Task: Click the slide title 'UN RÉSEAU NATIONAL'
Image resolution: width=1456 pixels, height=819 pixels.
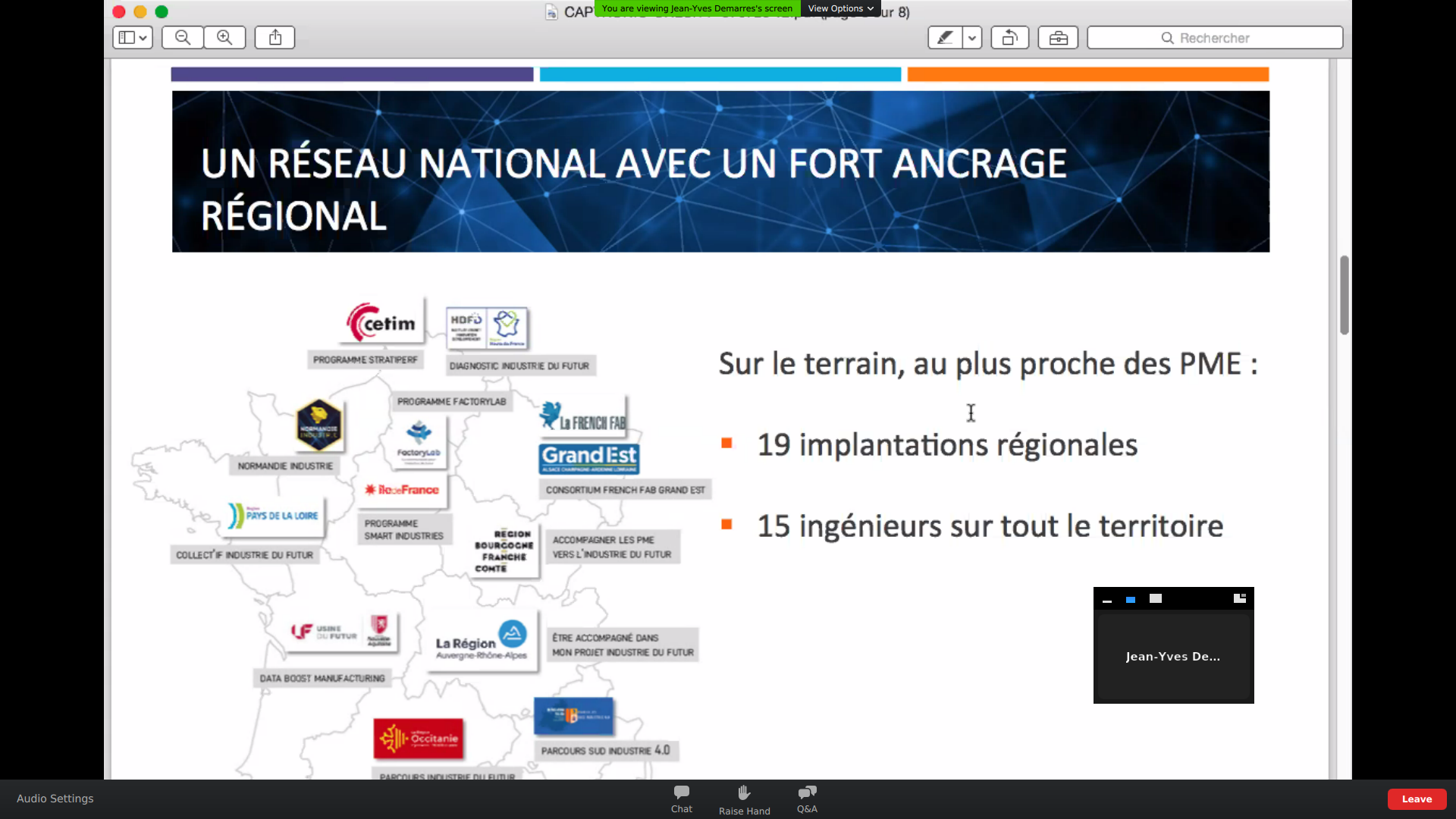Action: click(x=634, y=190)
